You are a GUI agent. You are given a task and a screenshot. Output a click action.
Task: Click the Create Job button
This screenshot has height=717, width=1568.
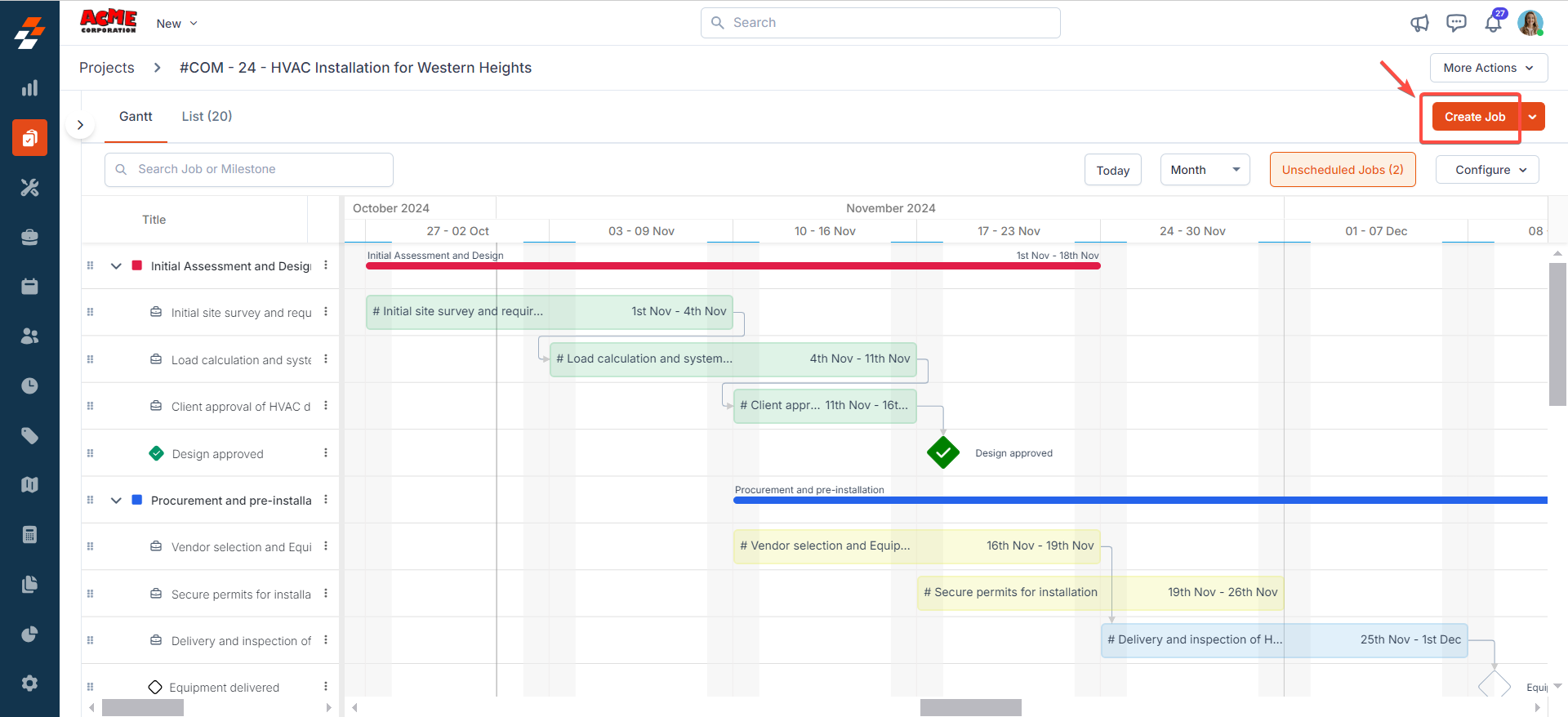click(x=1475, y=117)
